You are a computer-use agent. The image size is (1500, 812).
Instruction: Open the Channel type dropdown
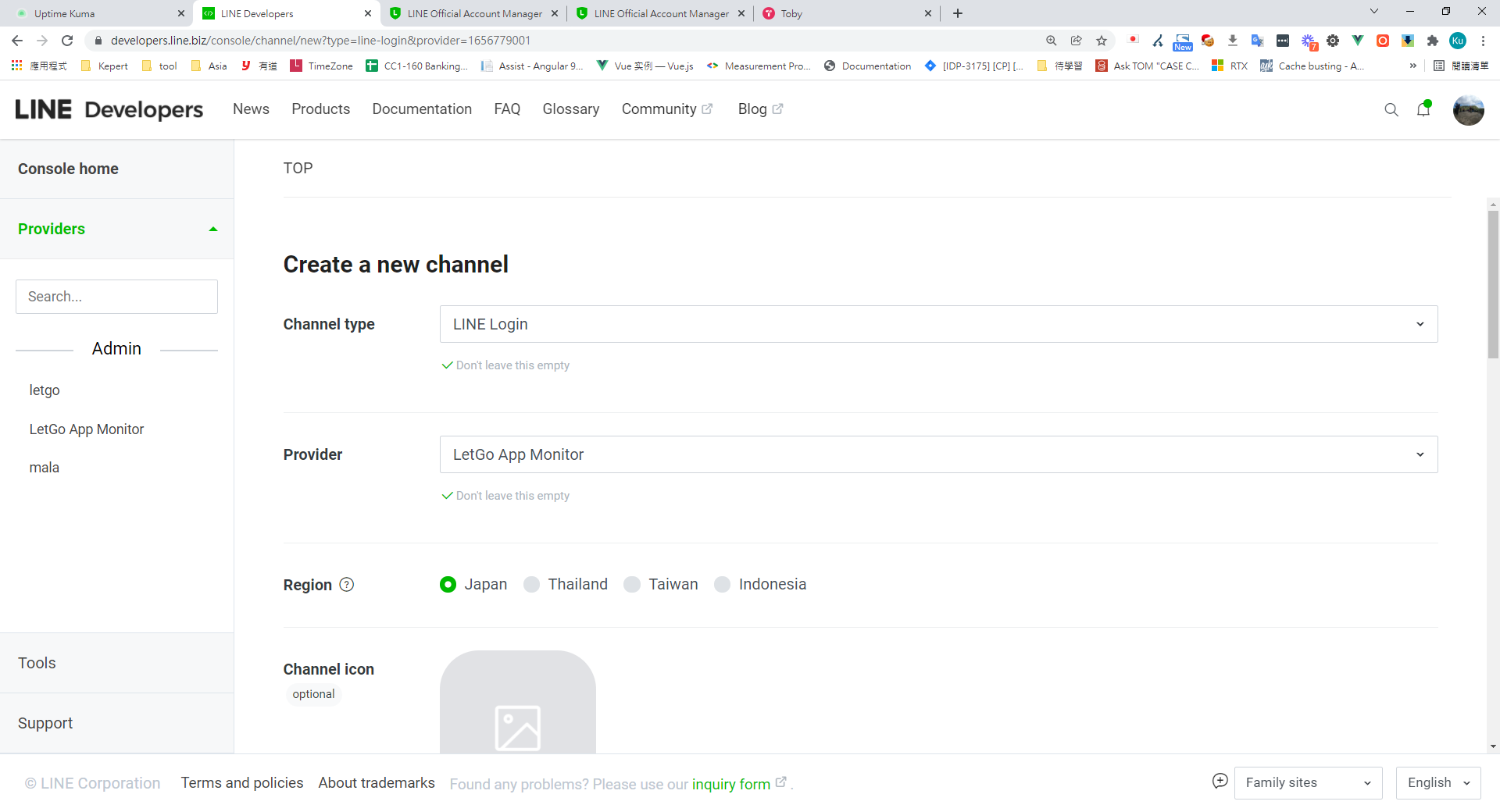tap(937, 324)
